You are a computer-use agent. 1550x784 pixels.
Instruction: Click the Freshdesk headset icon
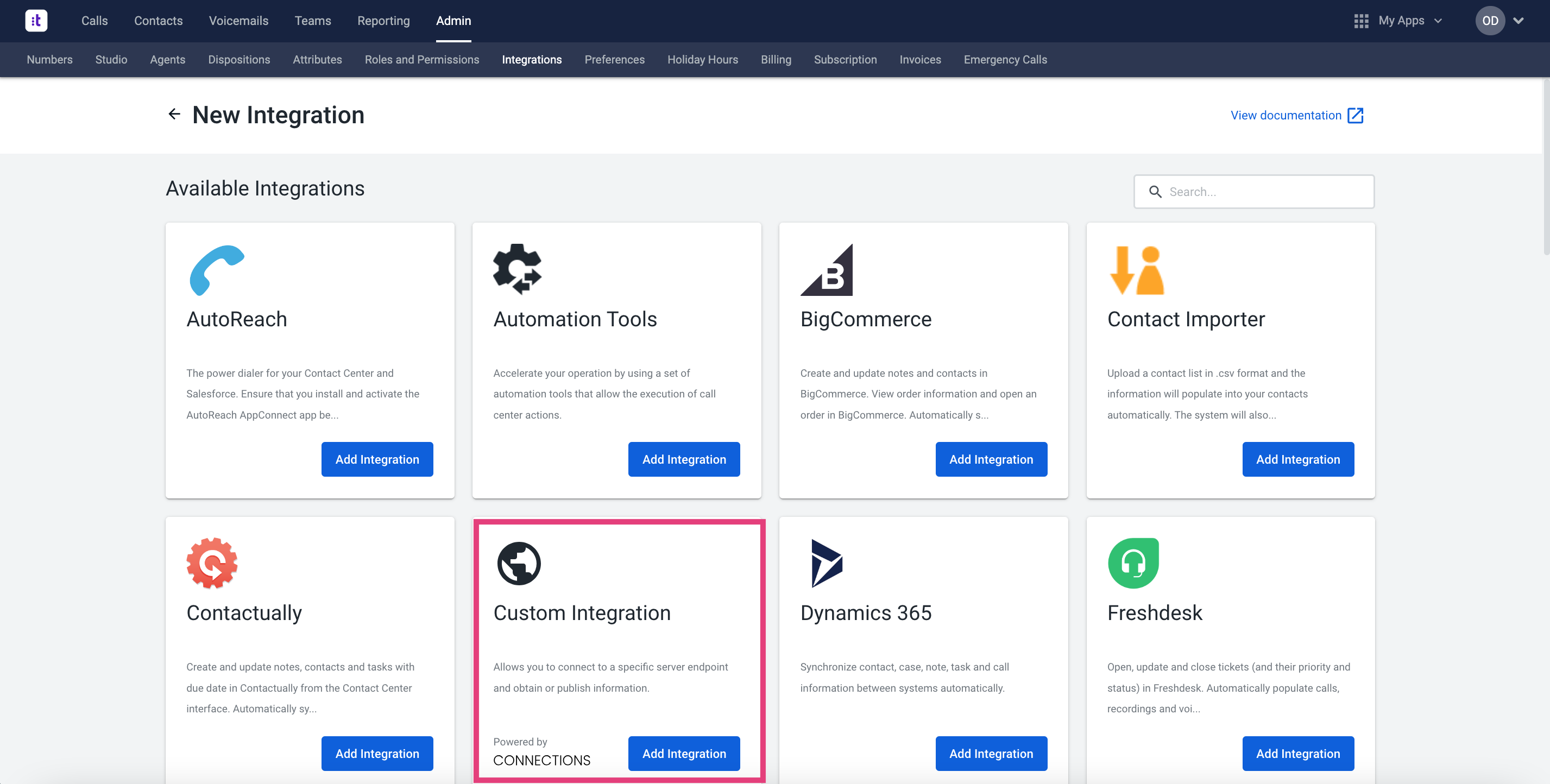pyautogui.click(x=1133, y=563)
